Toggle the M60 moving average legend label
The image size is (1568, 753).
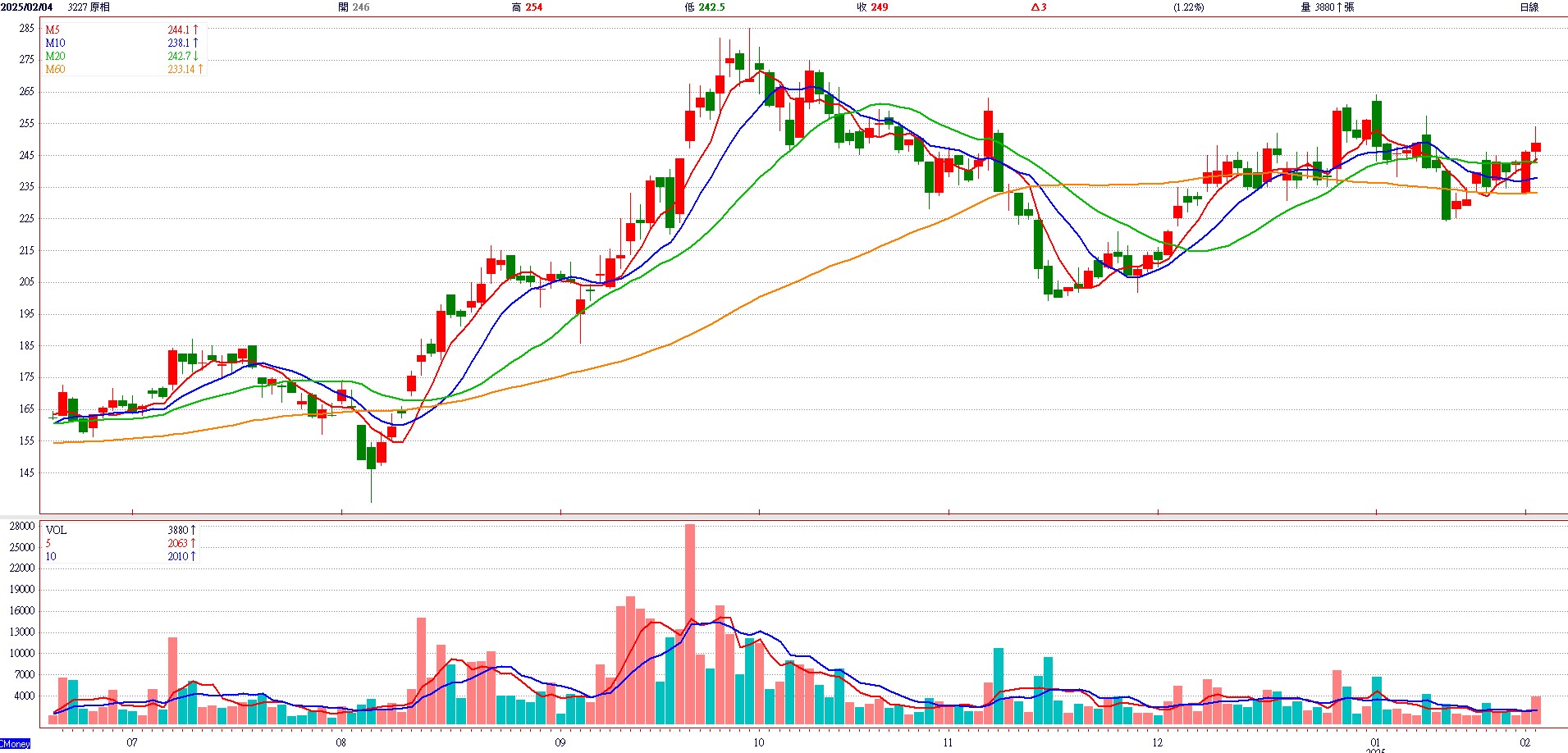point(55,69)
